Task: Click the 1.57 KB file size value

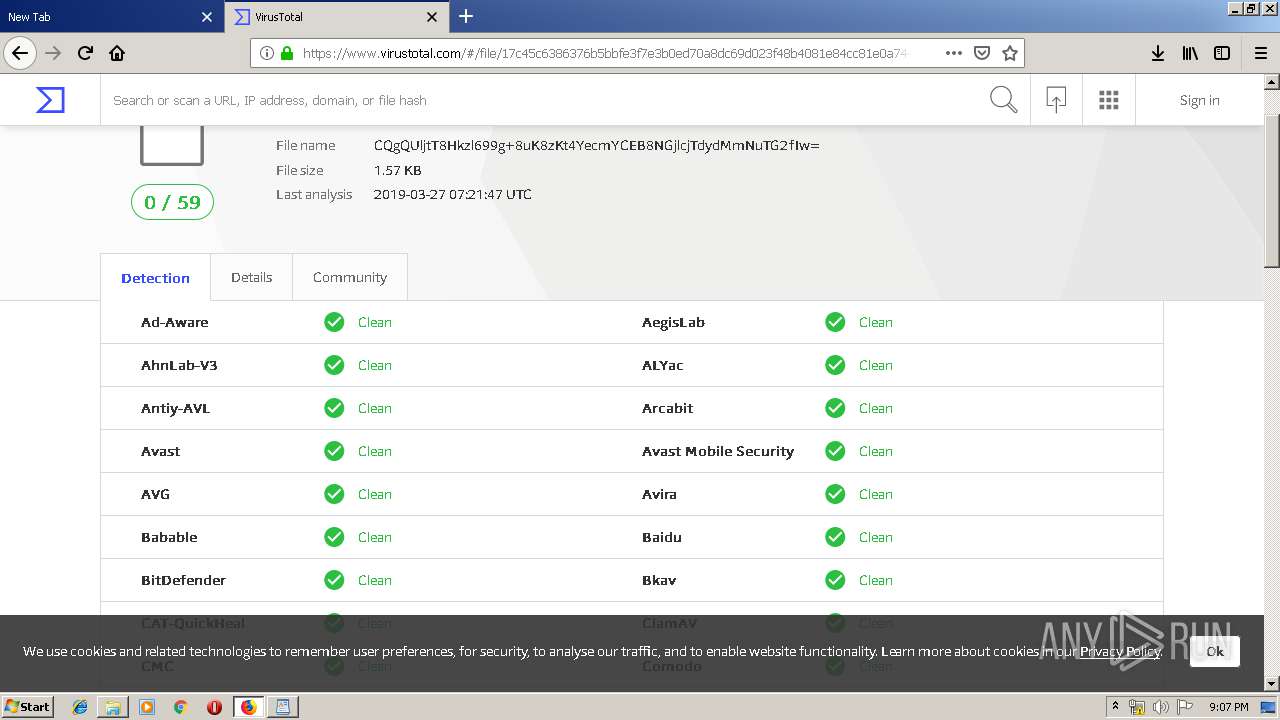Action: tap(398, 170)
